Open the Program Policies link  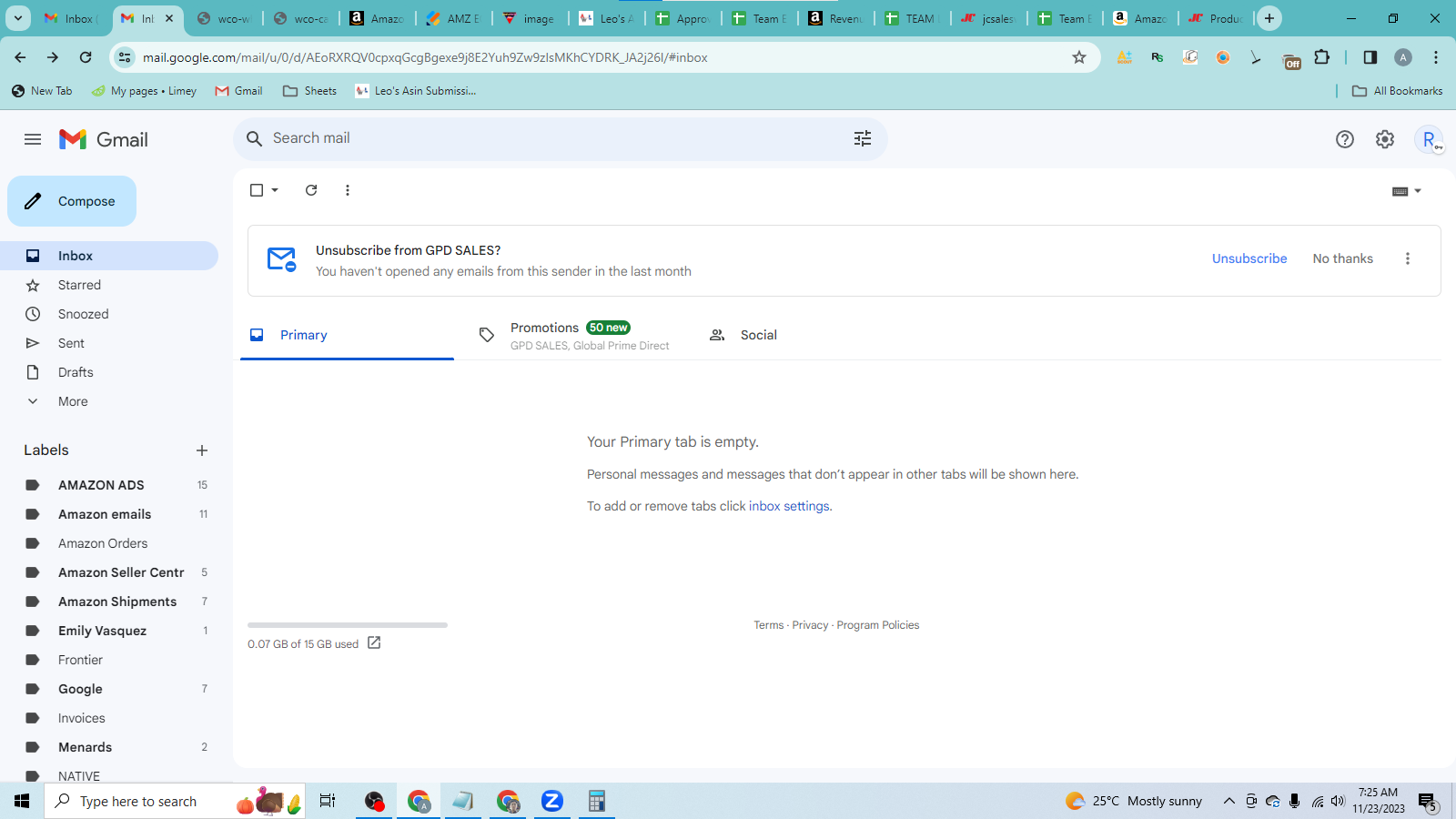878,625
